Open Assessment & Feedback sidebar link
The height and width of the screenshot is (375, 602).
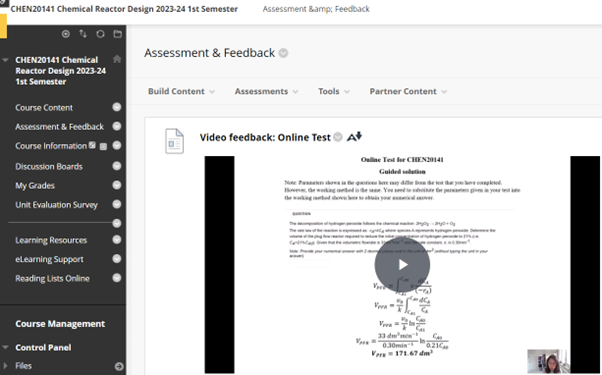point(60,127)
